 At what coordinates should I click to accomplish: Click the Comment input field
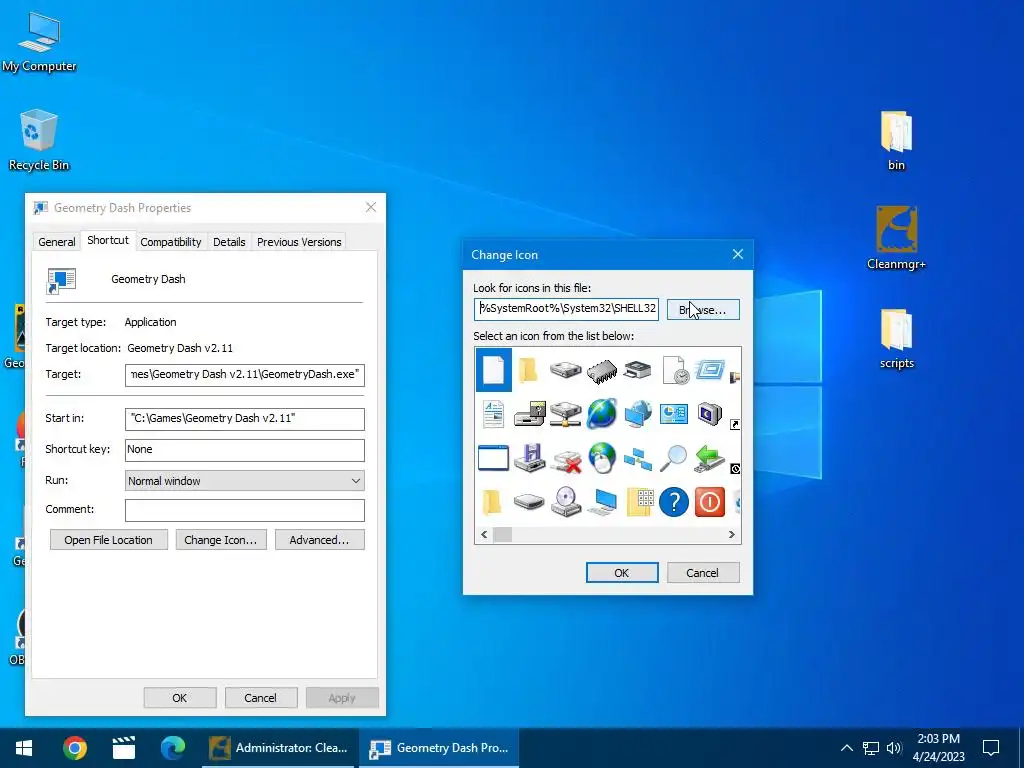click(x=245, y=510)
